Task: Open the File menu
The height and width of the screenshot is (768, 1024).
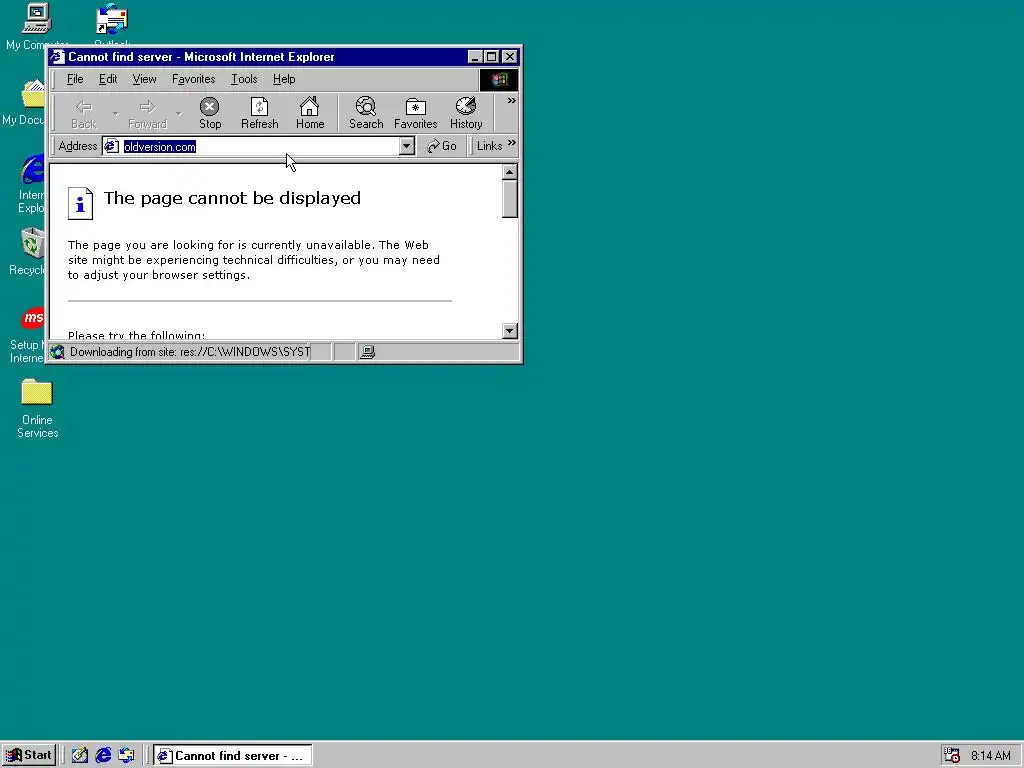Action: coord(75,79)
